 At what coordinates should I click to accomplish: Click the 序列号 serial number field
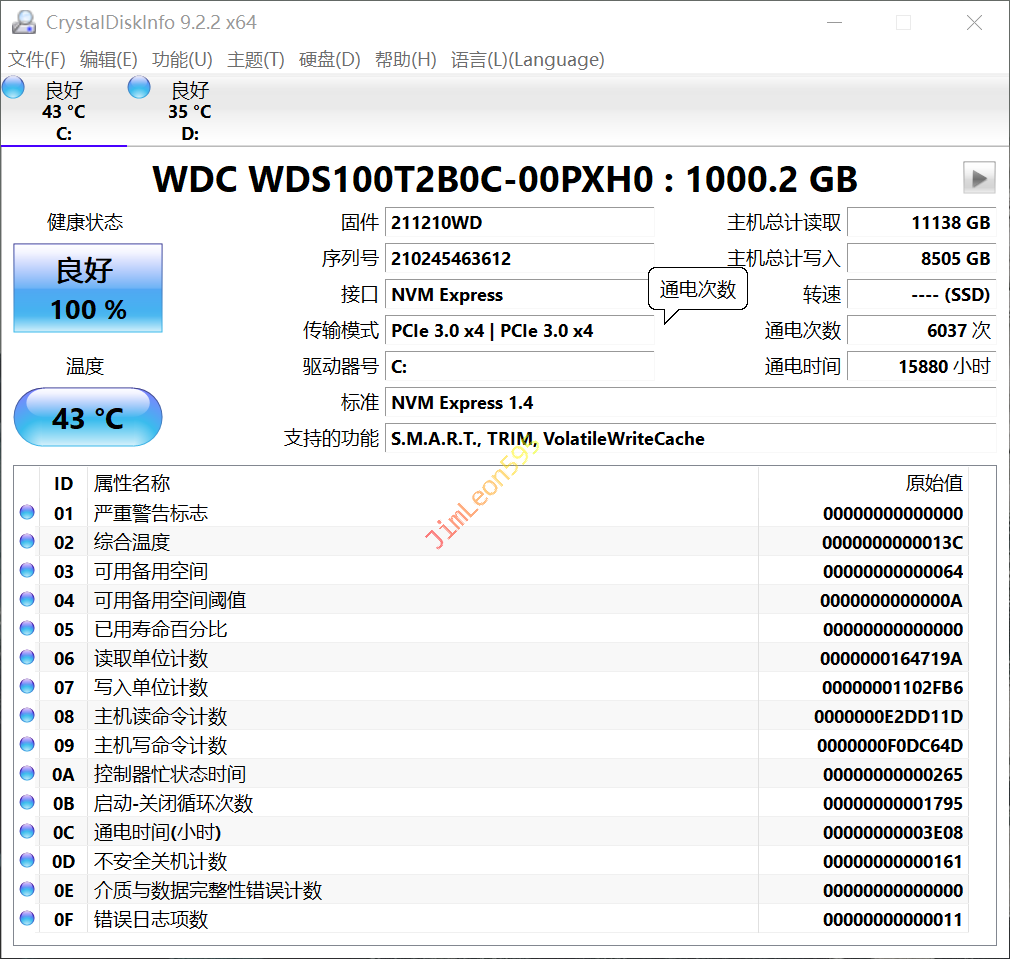tap(520, 259)
